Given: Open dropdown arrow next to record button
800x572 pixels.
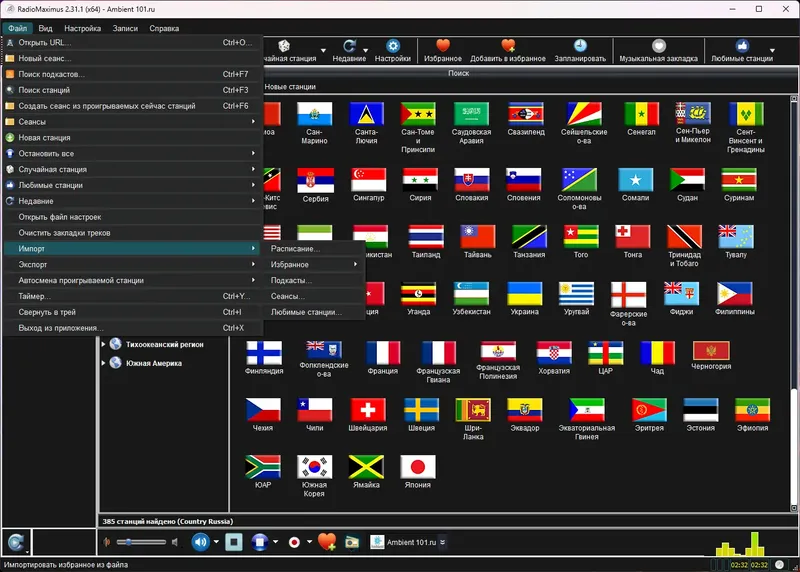Looking at the screenshot, I should (309, 541).
